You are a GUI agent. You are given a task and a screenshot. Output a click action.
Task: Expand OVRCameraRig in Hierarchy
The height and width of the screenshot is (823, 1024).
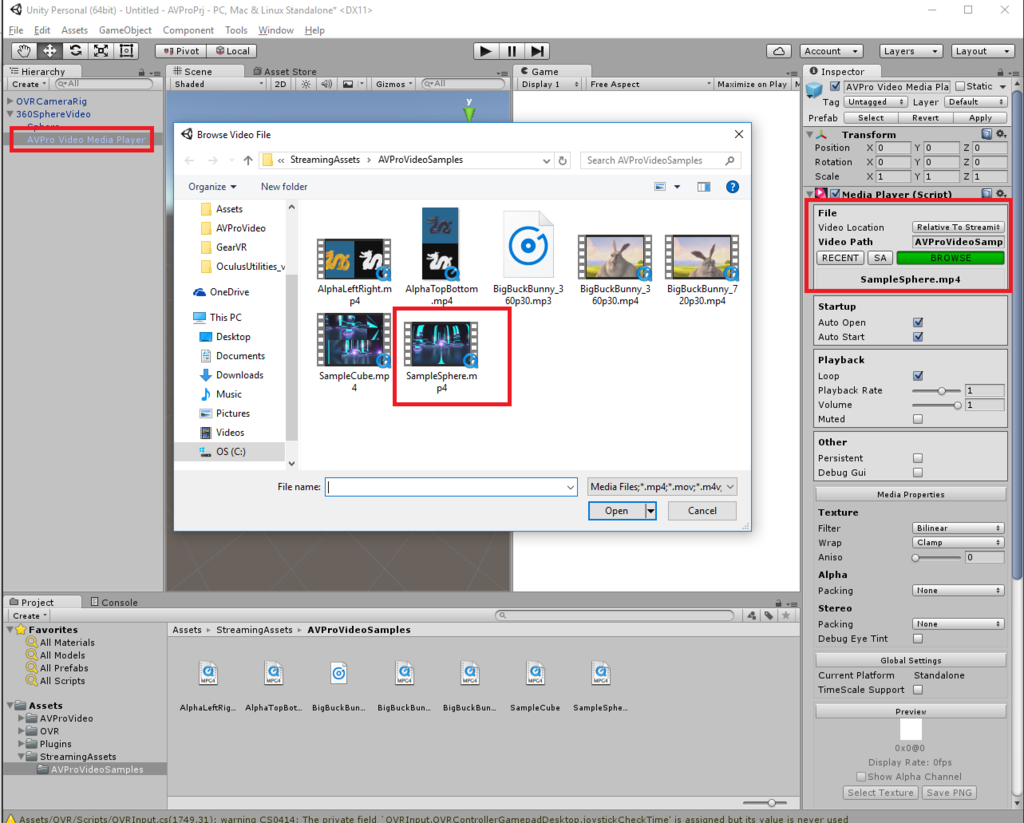click(x=10, y=101)
